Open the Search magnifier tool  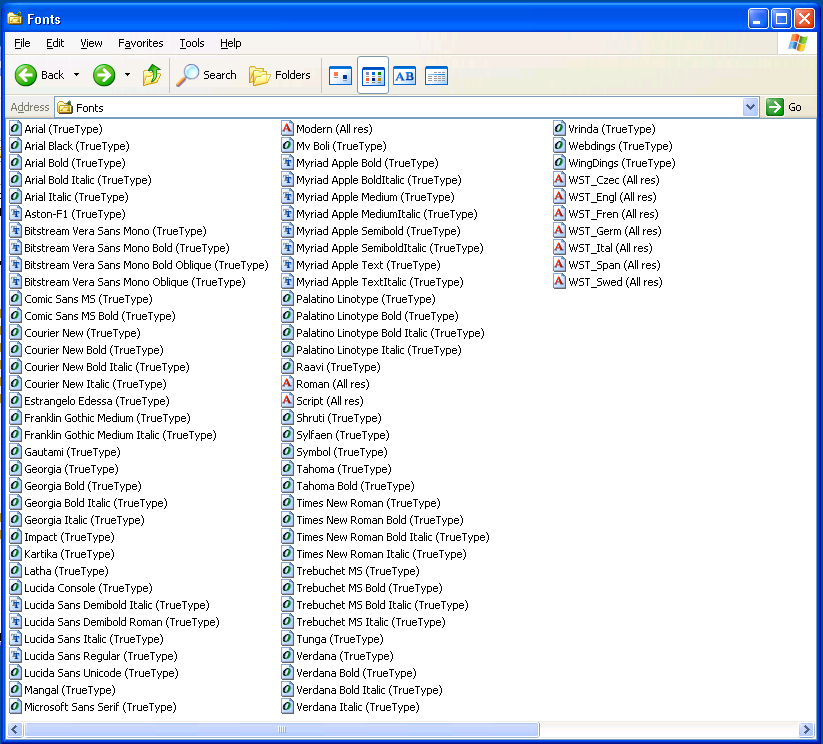206,75
